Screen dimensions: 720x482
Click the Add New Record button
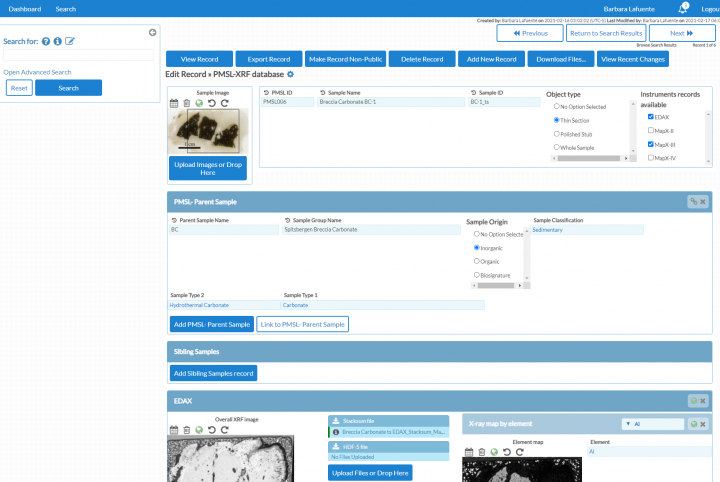491,59
